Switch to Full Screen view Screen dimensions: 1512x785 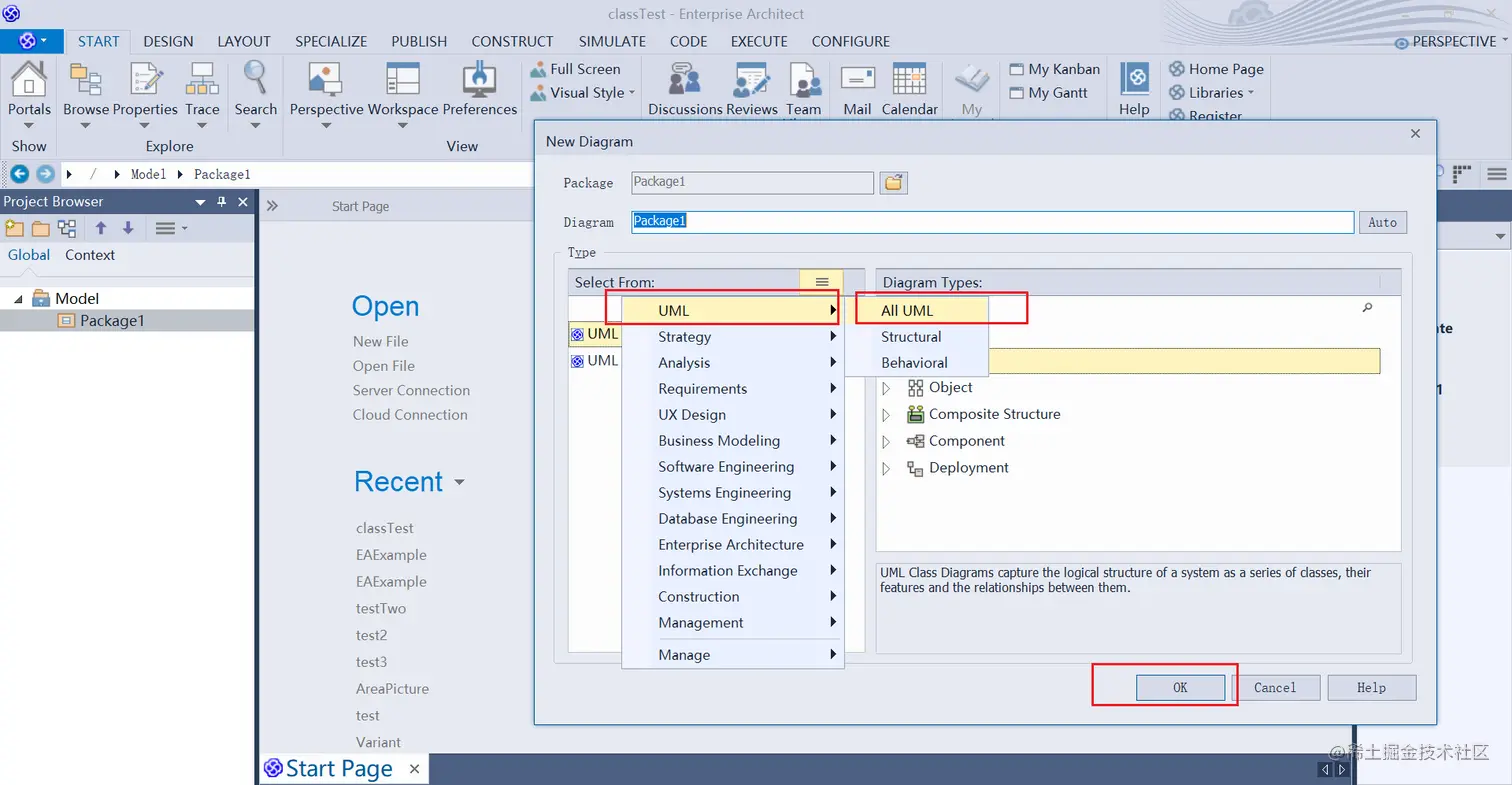tap(575, 69)
